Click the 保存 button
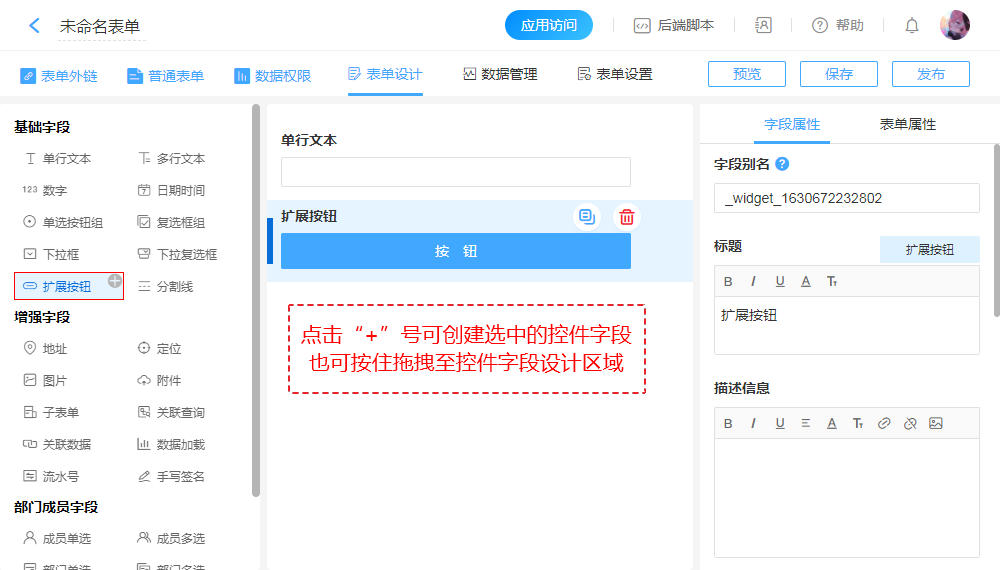Screen dimensions: 1000x570 pos(838,74)
